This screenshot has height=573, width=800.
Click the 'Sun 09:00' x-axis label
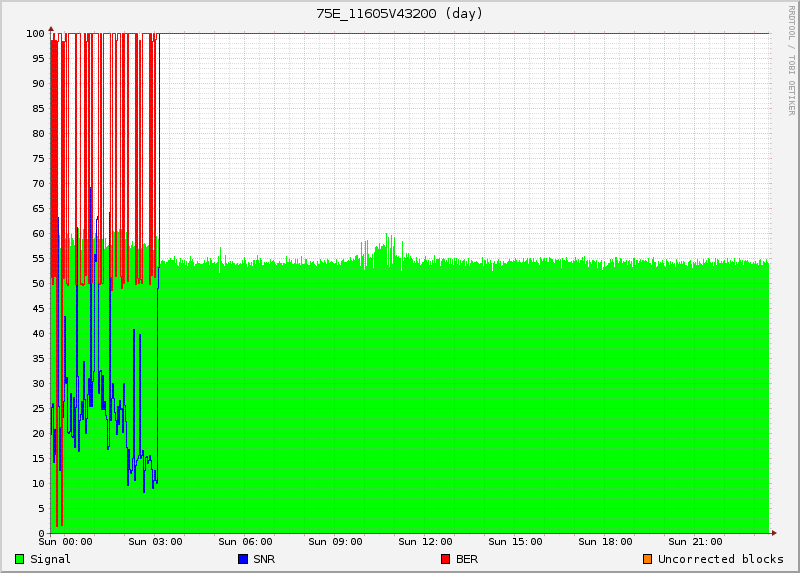tap(335, 541)
